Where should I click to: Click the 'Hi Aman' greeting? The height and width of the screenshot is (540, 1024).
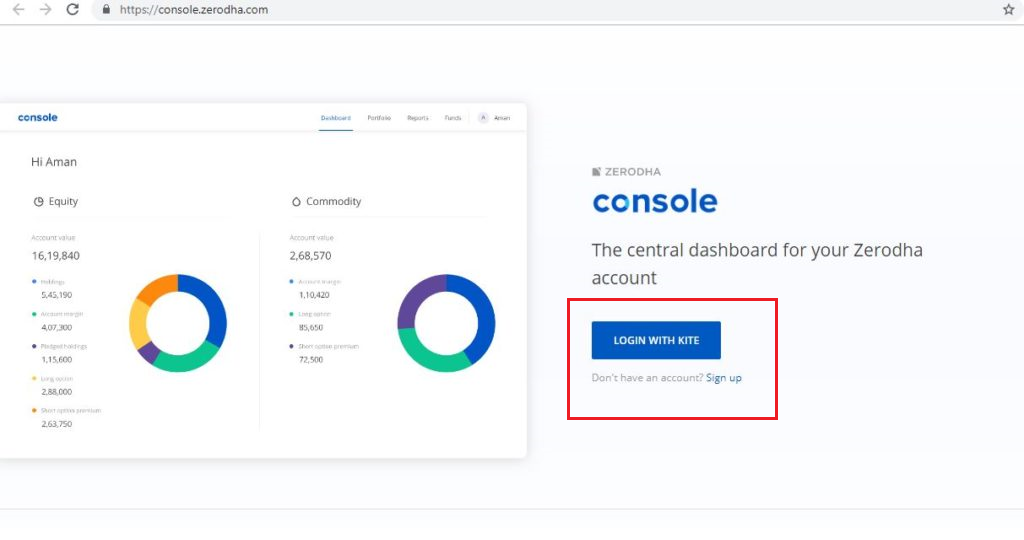tap(54, 162)
